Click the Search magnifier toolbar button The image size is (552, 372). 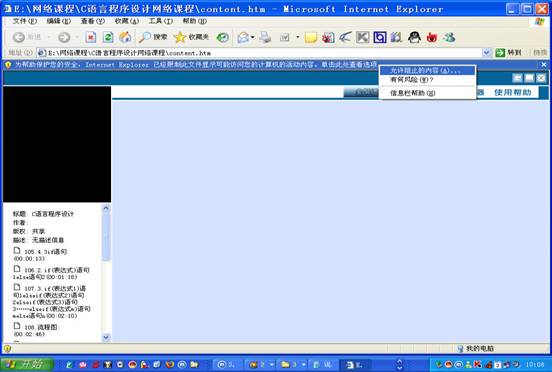153,37
